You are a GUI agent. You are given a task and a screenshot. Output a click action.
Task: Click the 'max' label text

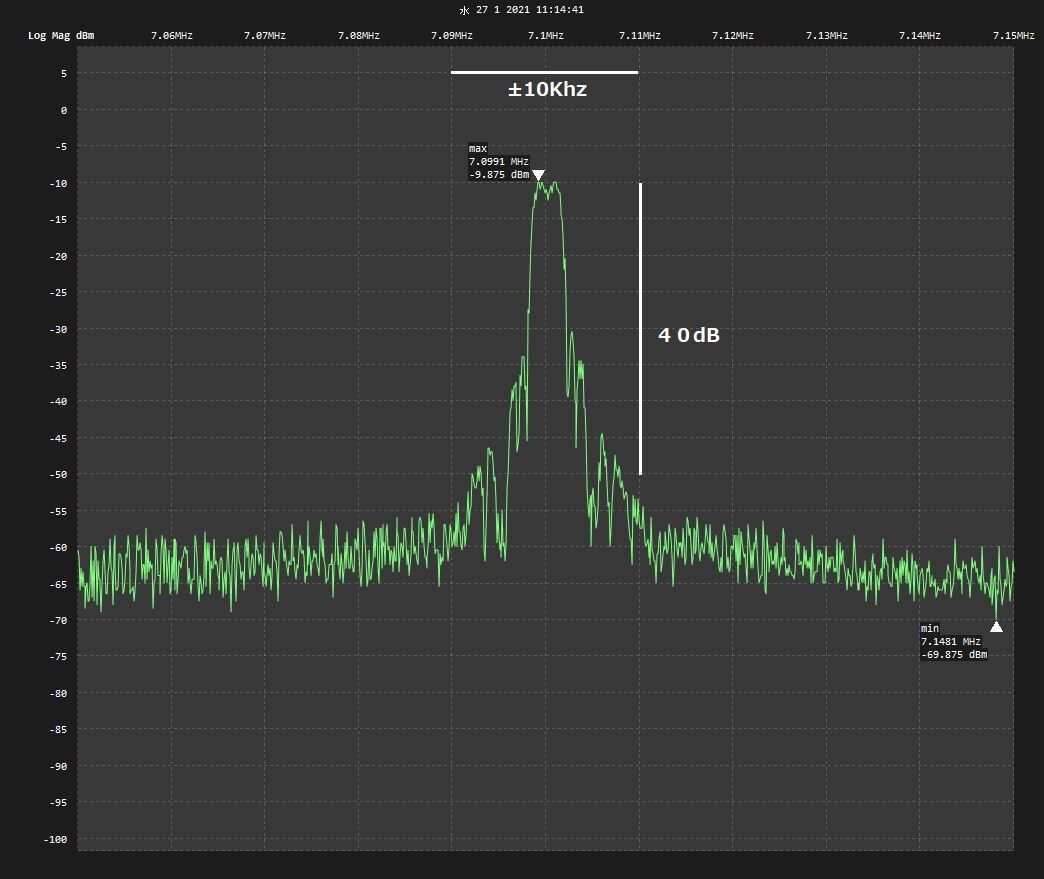[x=478, y=148]
